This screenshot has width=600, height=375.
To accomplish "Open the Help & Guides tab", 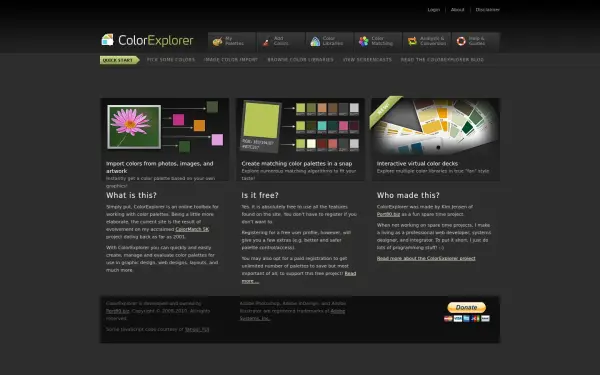I will [x=476, y=41].
